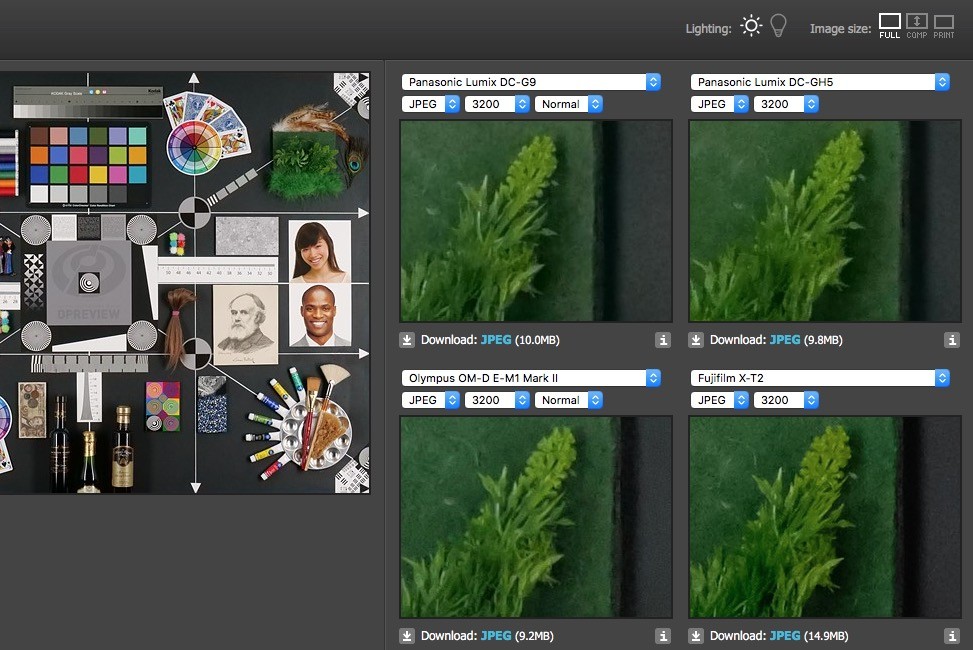973x650 pixels.
Task: Change the Olympus E-M1 Mark II JPEG dropdown
Action: [x=431, y=400]
